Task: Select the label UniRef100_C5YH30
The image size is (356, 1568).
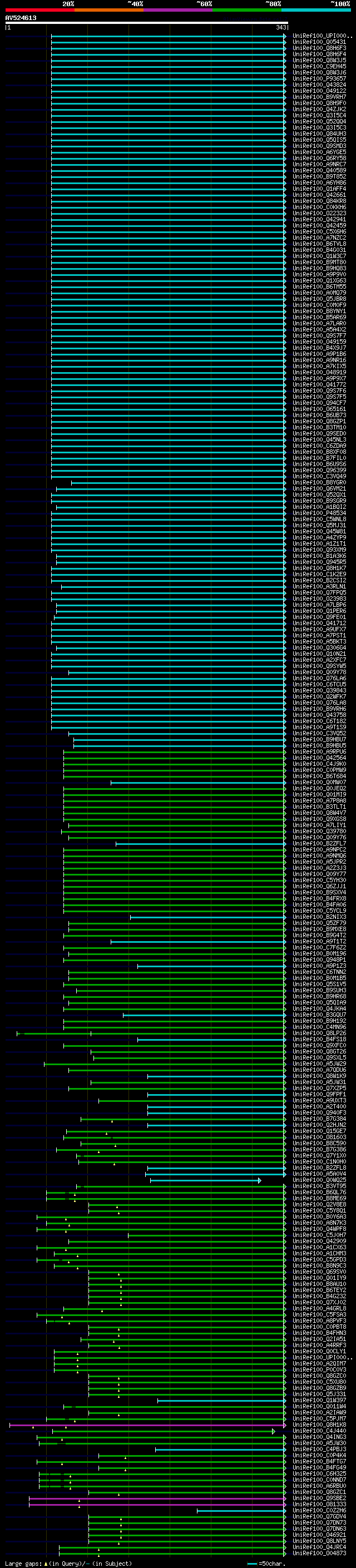Action: (x=319, y=880)
